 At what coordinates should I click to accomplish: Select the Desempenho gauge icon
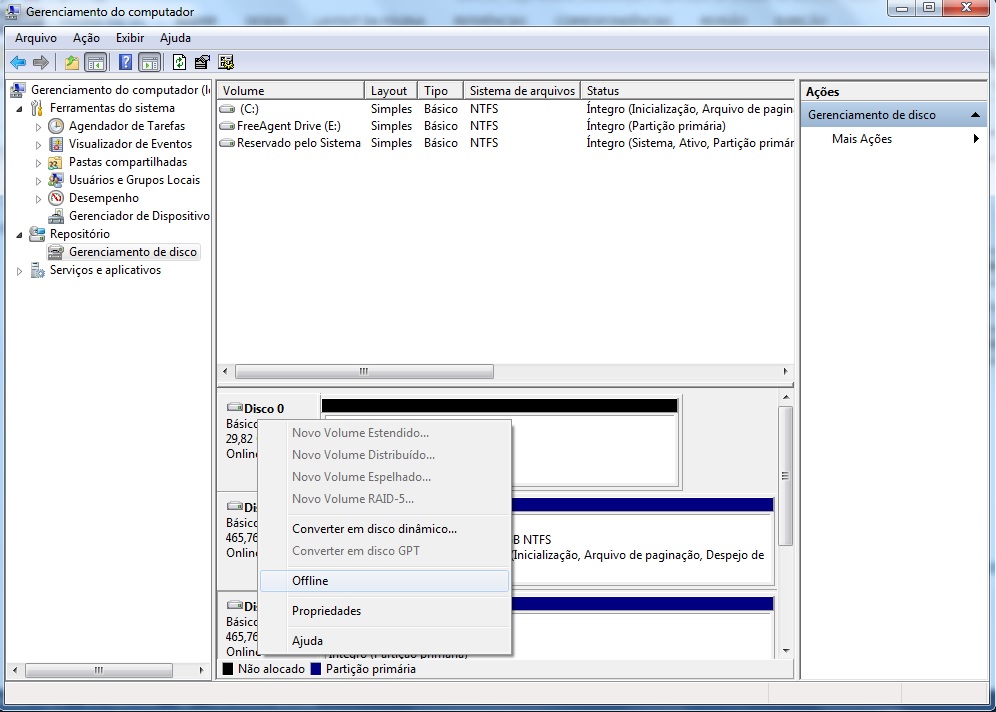[x=56, y=198]
